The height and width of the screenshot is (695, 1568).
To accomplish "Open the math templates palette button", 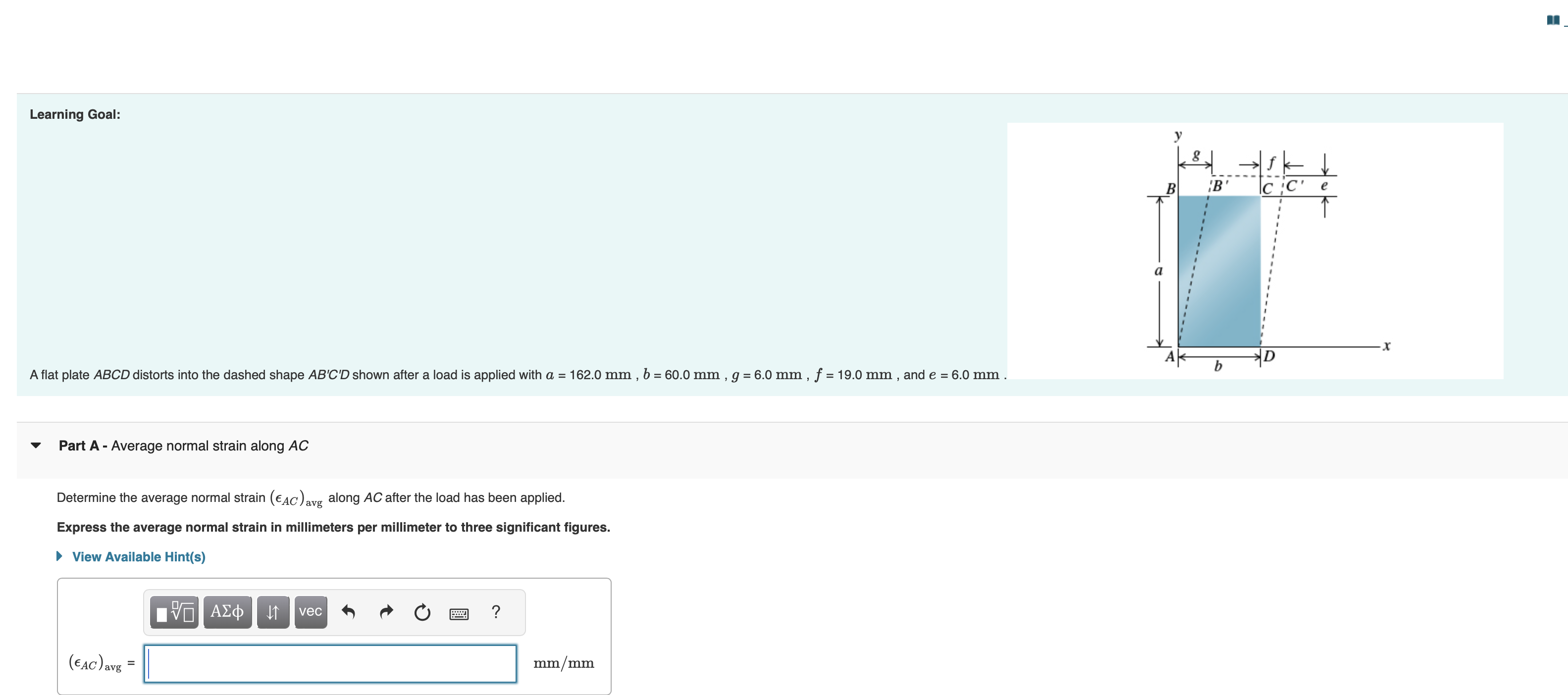I will click(175, 612).
